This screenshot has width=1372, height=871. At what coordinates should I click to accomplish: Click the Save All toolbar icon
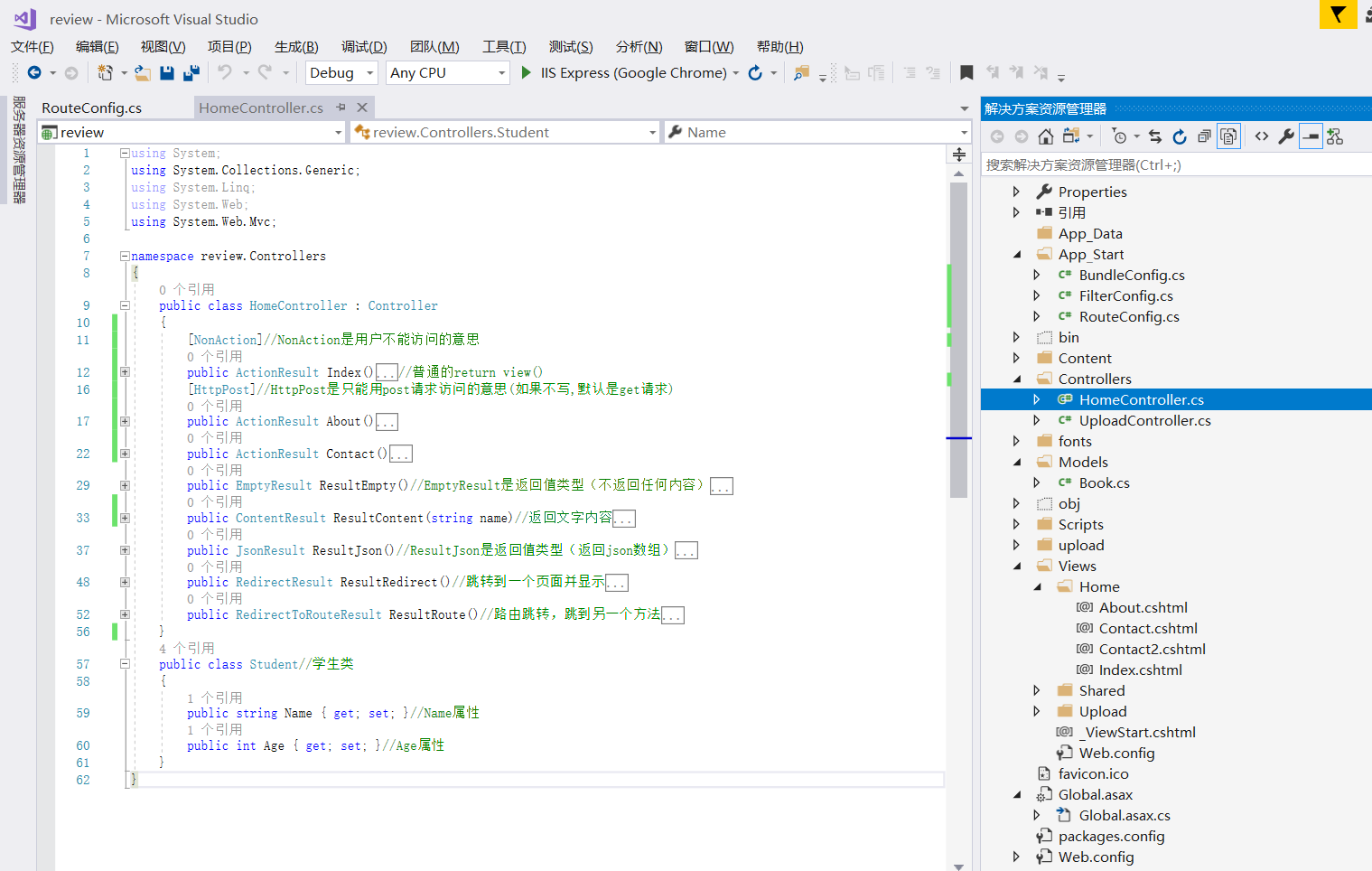tap(191, 73)
